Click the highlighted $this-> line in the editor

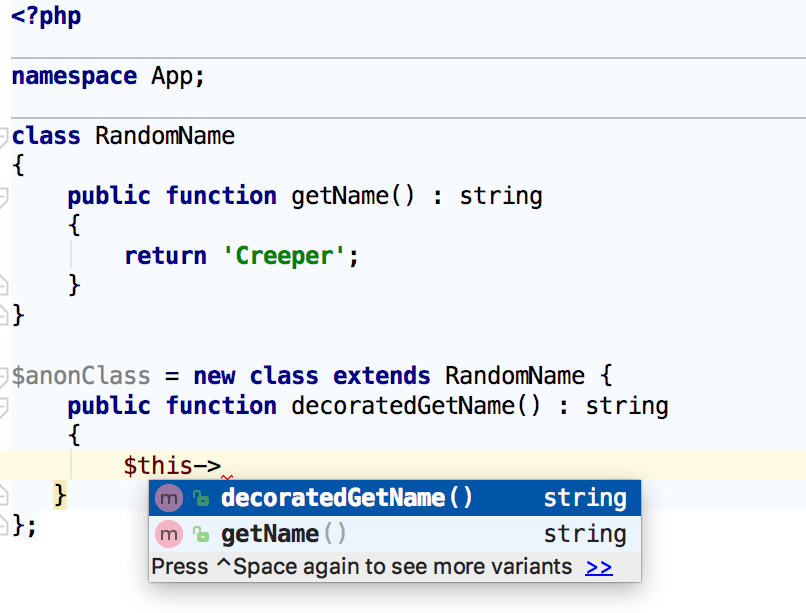170,465
